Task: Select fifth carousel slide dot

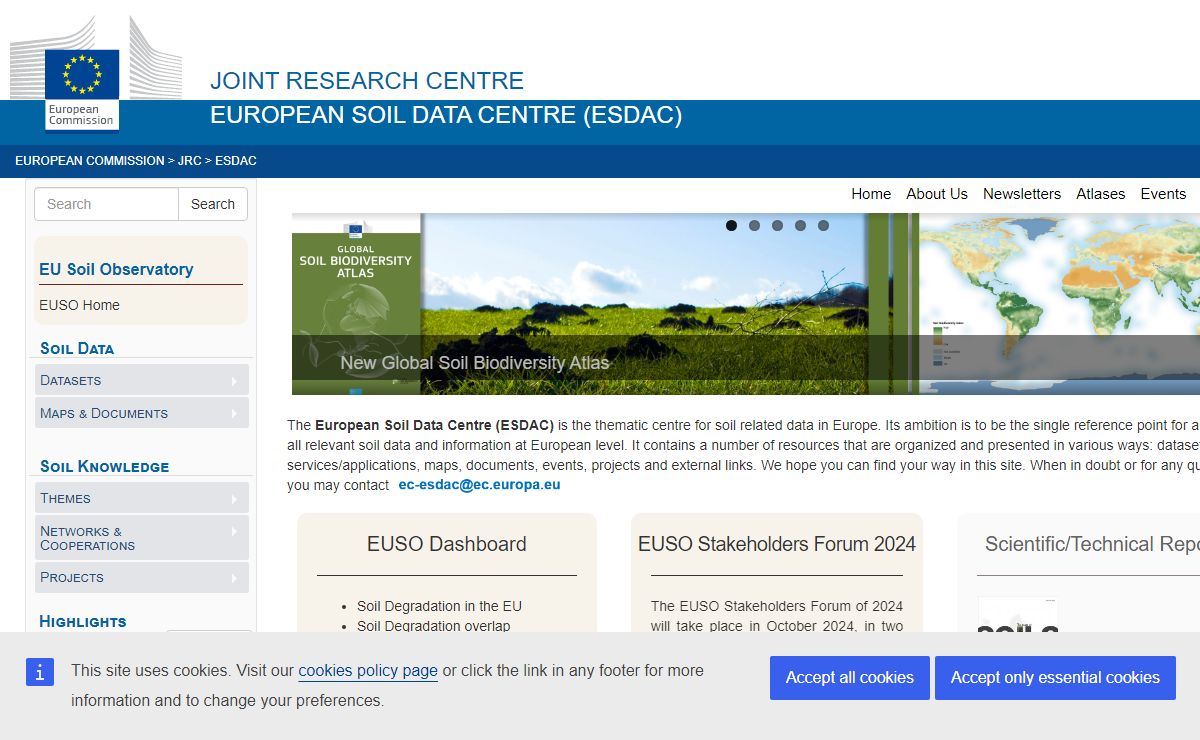Action: [x=823, y=226]
